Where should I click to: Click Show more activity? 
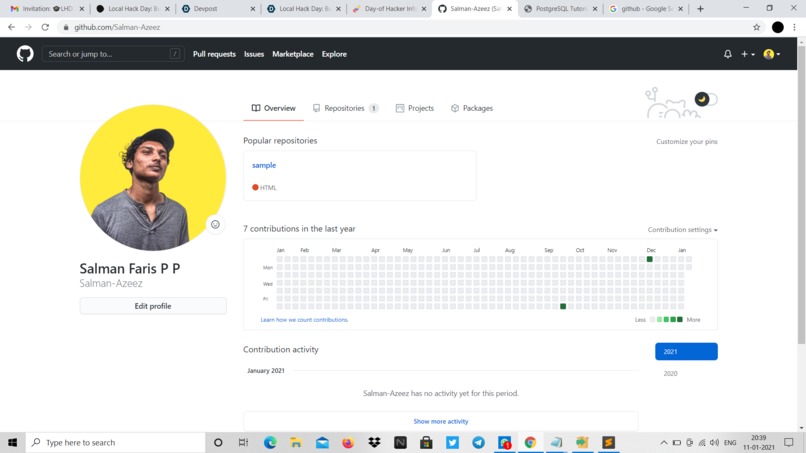pos(441,421)
